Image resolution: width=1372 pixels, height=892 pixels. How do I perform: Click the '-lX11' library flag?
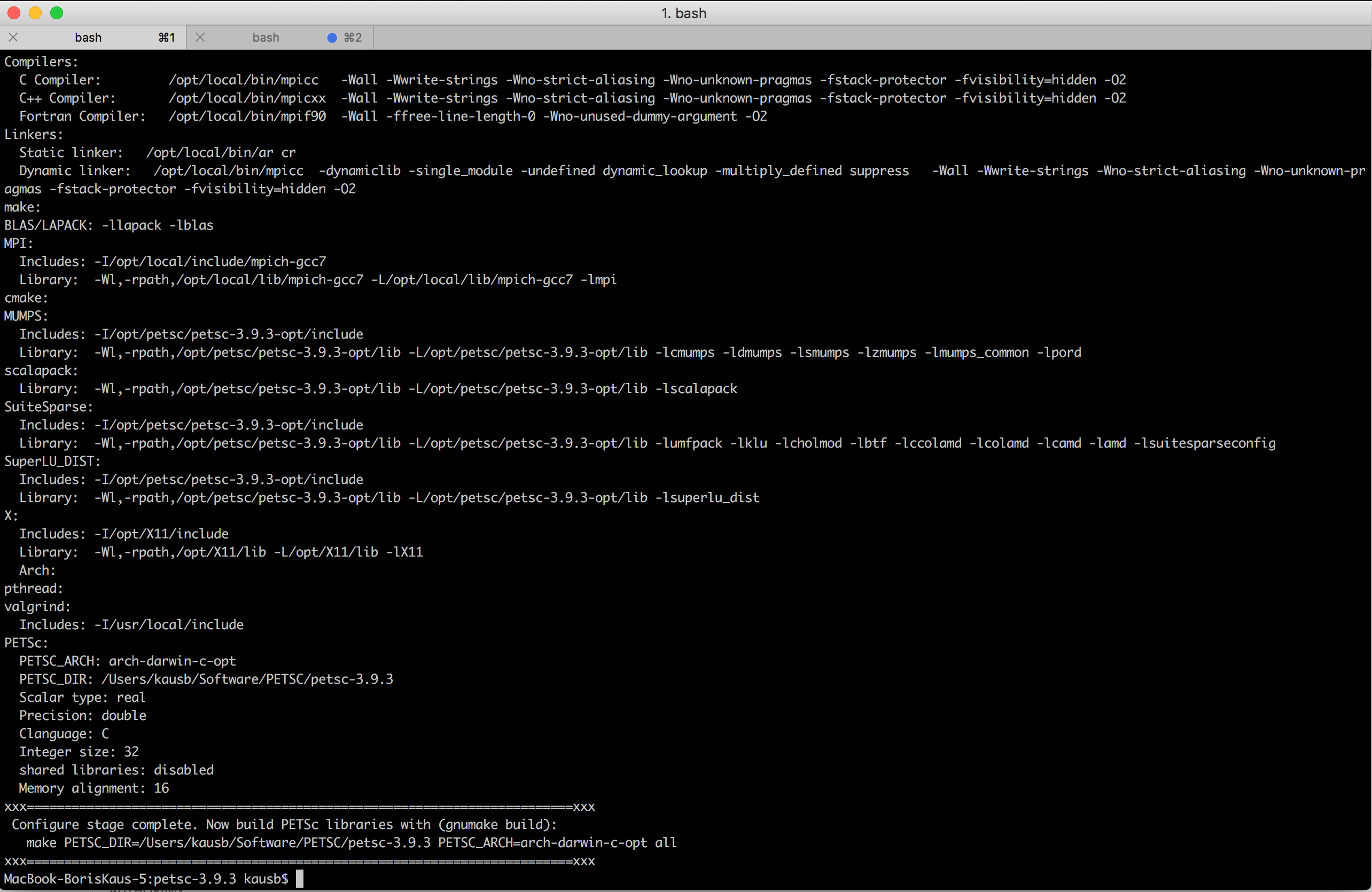pyautogui.click(x=404, y=552)
